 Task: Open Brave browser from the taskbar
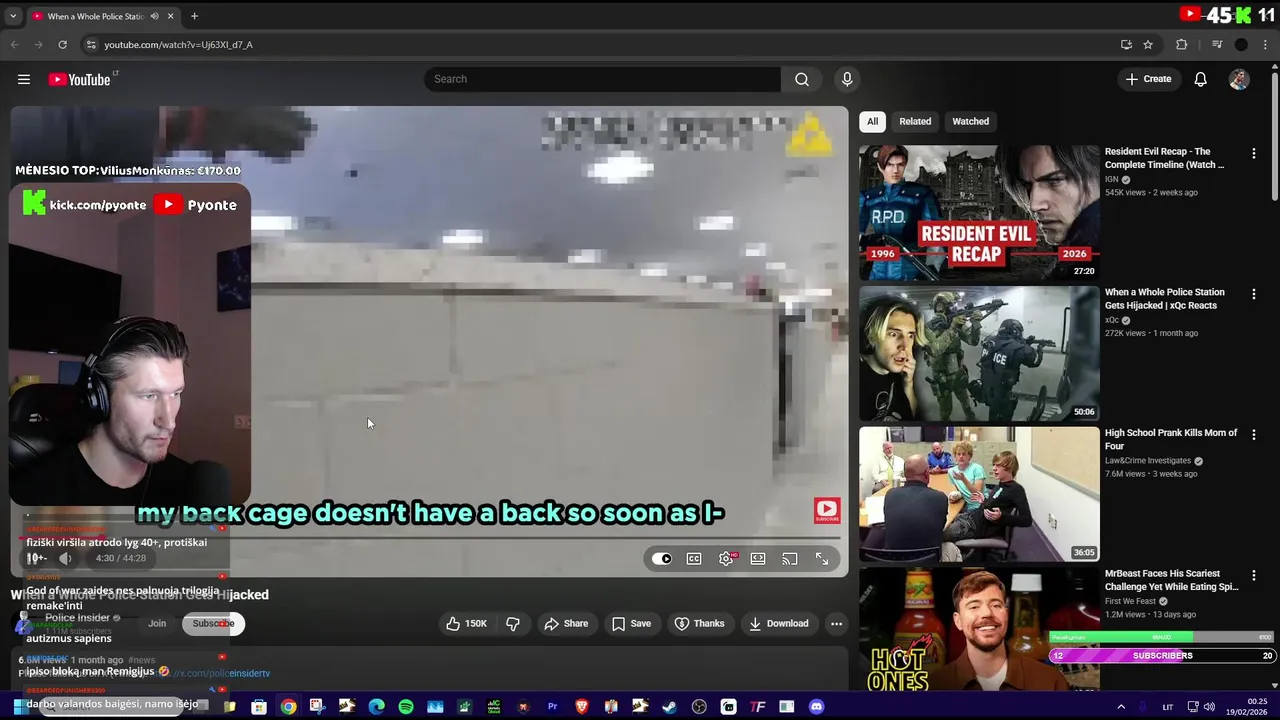tap(582, 707)
